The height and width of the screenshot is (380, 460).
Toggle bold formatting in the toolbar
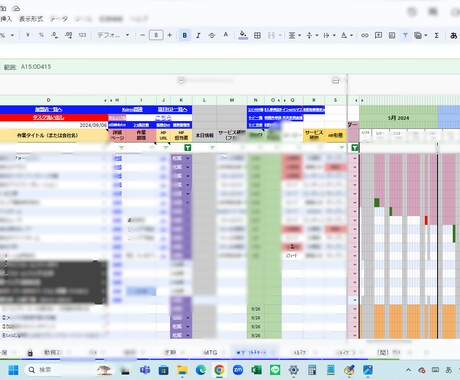[185, 35]
